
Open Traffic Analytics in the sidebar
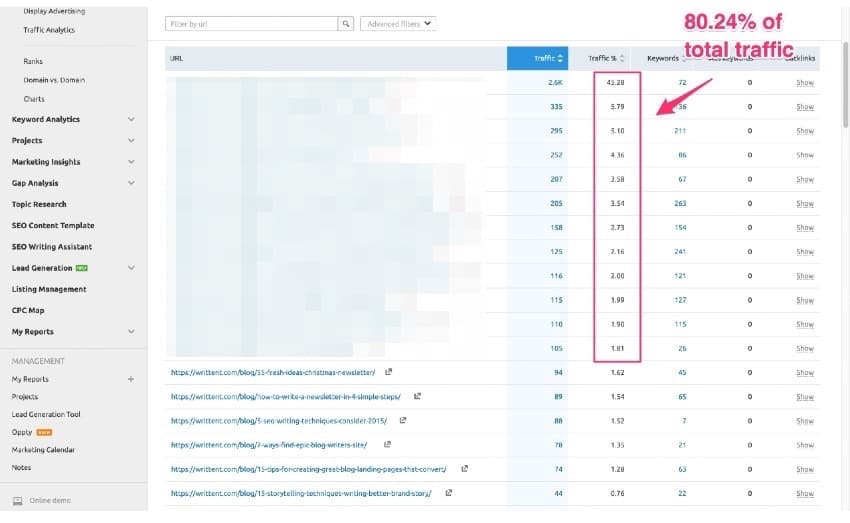click(49, 30)
